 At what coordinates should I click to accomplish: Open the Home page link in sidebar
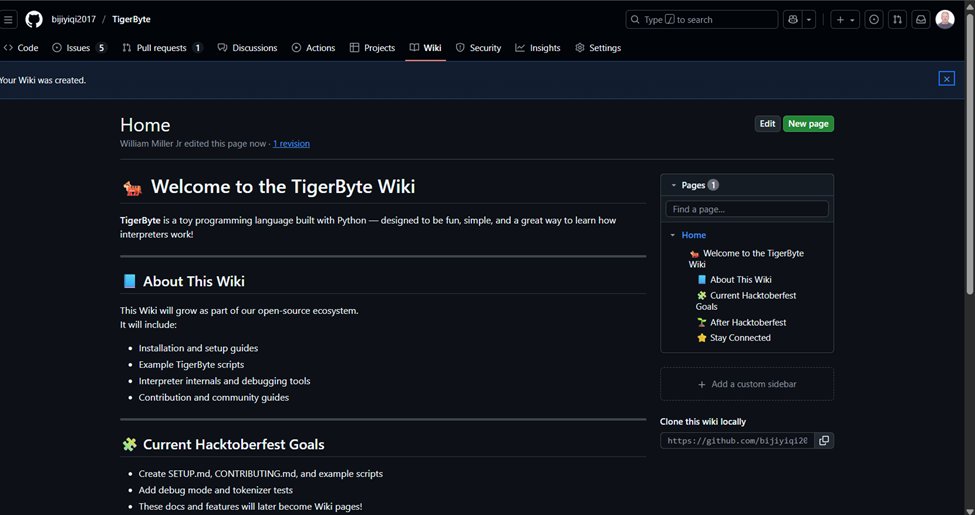[693, 235]
